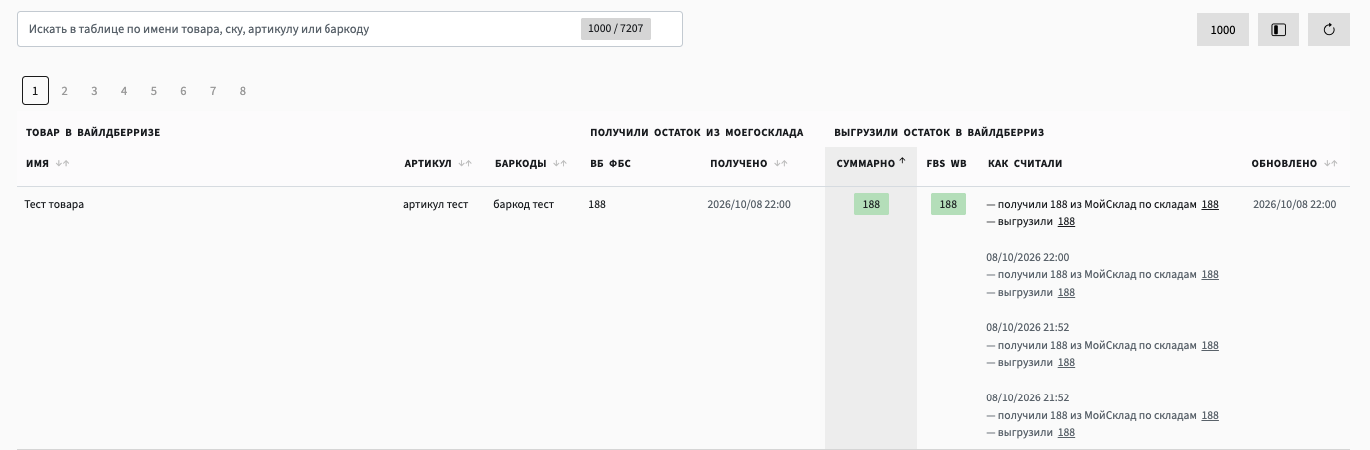Screen dimensions: 1370x450
Task: Go to pagination page 2
Action: pos(64,91)
